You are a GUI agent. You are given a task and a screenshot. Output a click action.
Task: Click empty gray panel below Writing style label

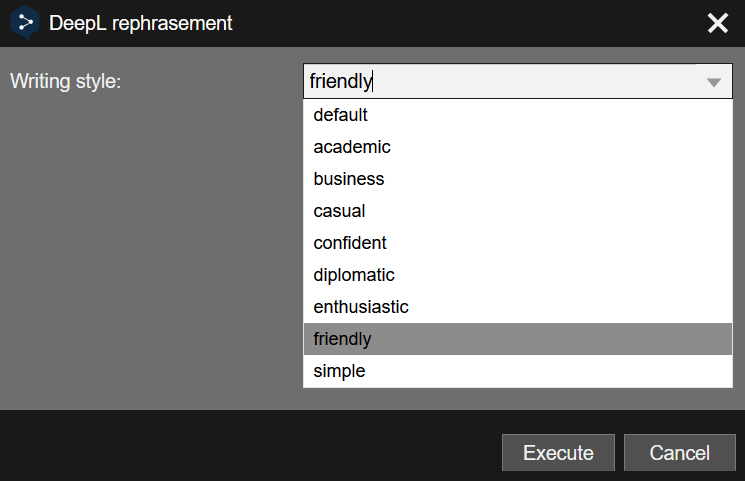(x=147, y=247)
